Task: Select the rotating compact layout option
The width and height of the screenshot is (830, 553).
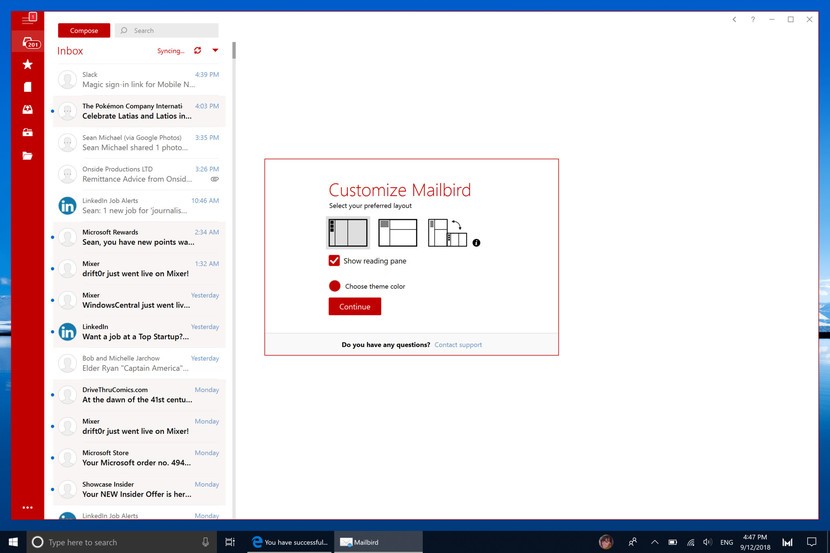Action: pos(447,233)
